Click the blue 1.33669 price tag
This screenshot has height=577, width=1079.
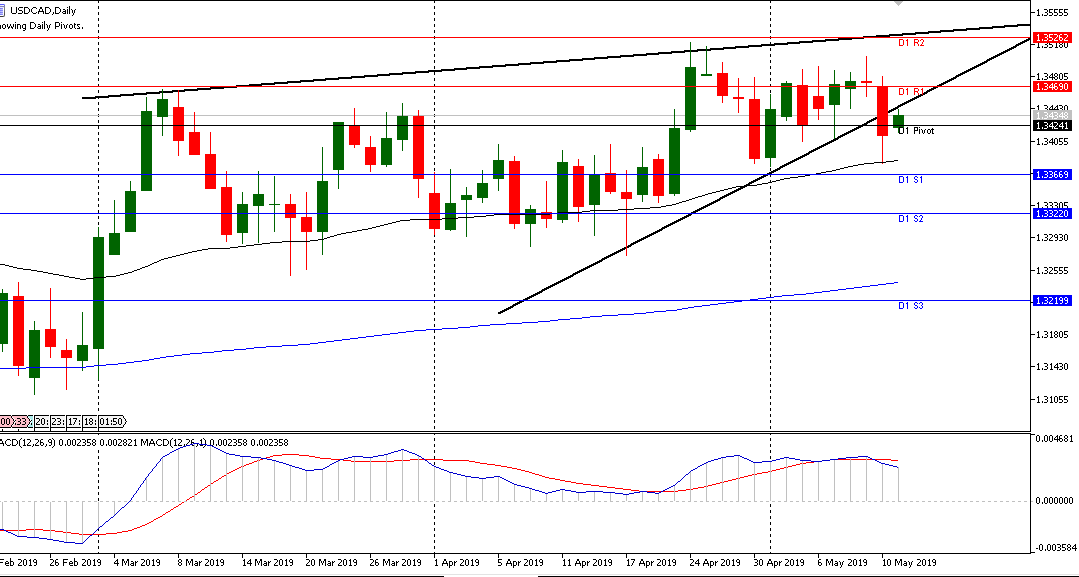pyautogui.click(x=1052, y=175)
